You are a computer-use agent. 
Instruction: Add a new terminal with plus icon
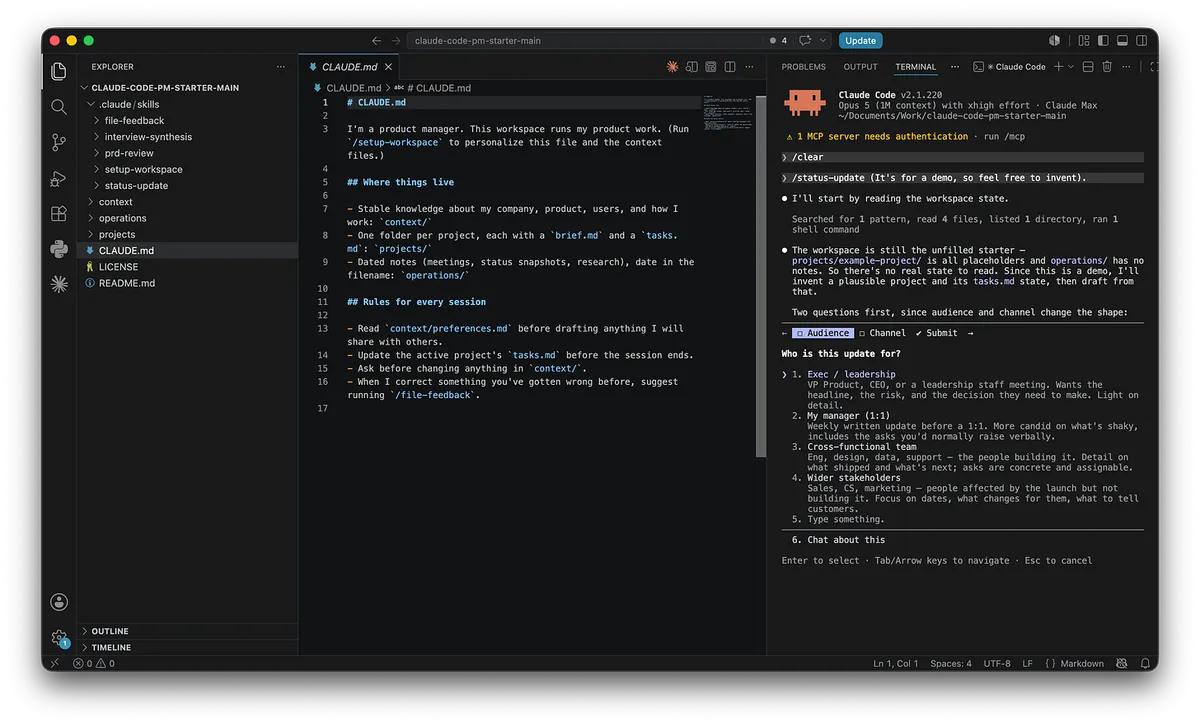[x=1059, y=67]
